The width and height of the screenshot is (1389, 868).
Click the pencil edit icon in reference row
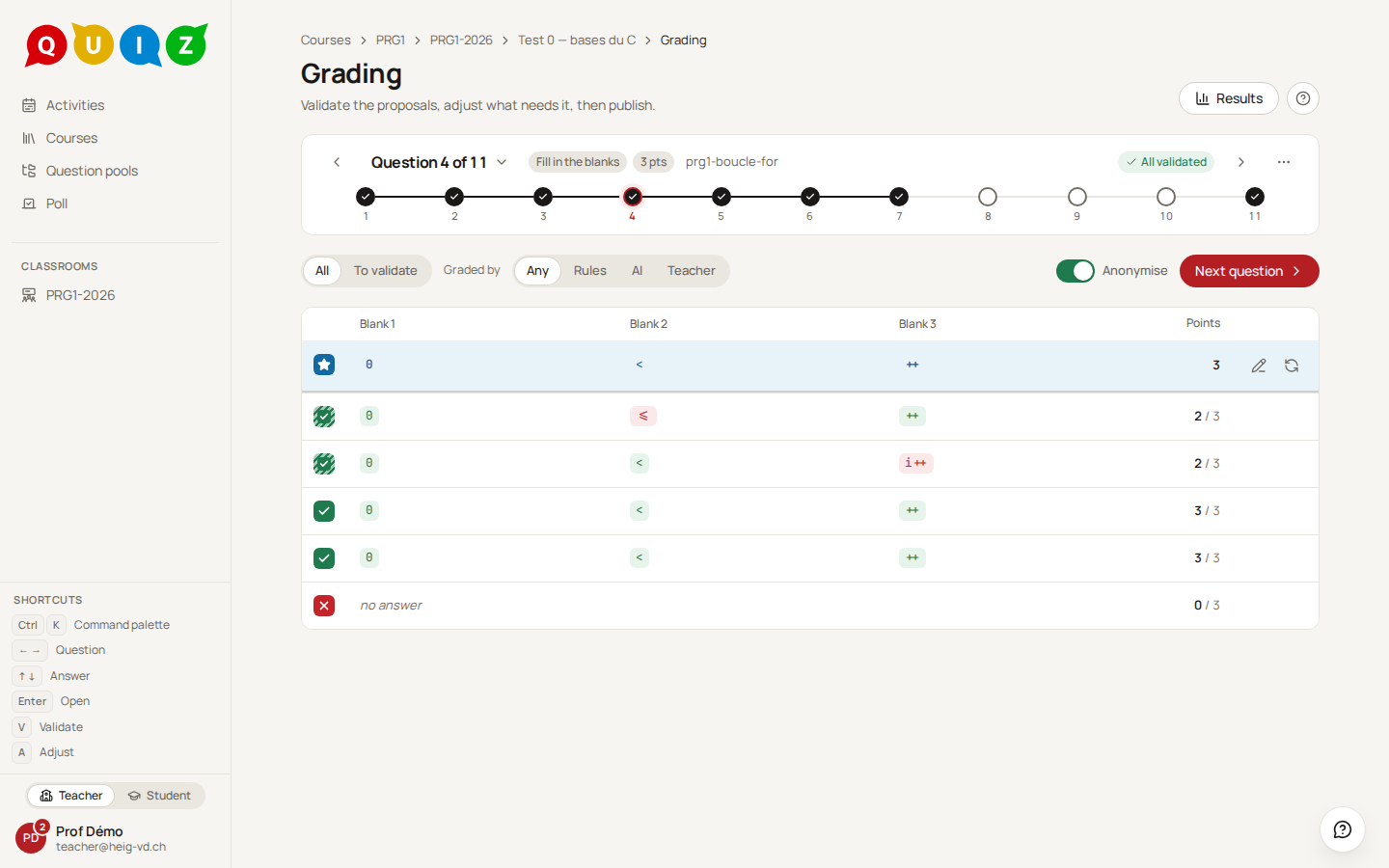1259,366
